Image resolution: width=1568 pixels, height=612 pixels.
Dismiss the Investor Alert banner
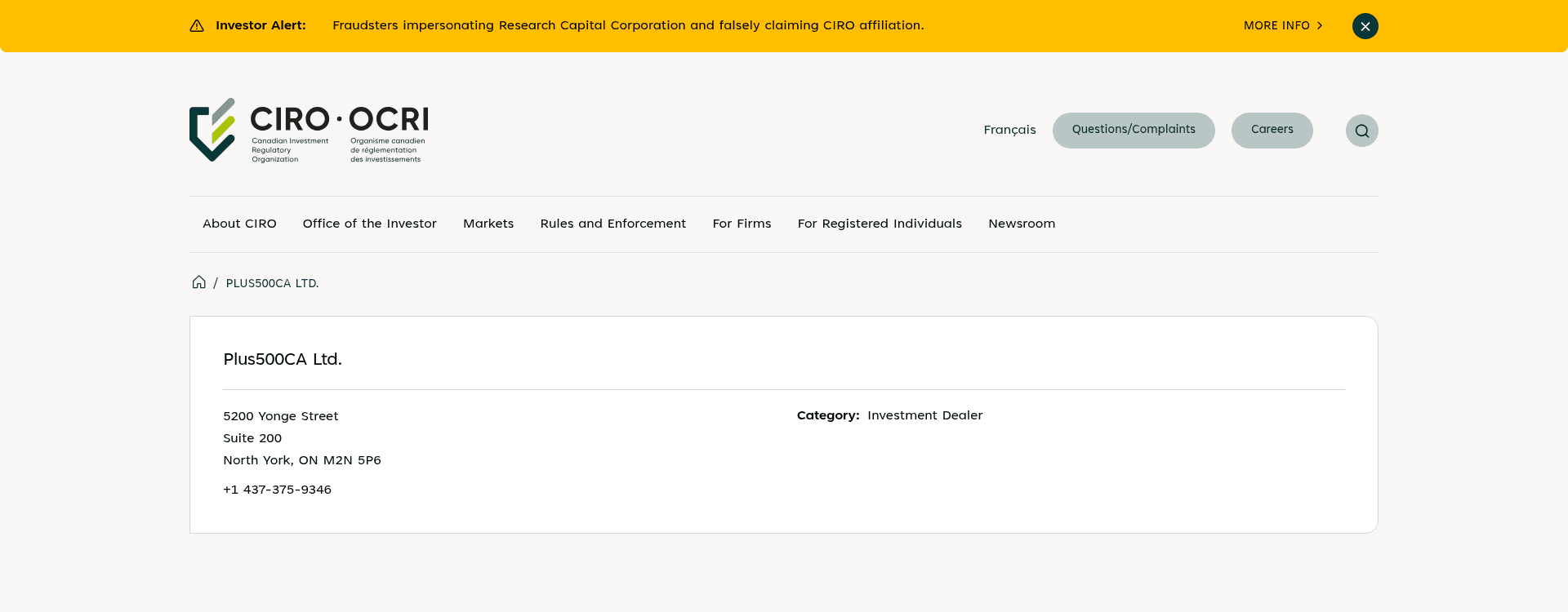[1365, 26]
